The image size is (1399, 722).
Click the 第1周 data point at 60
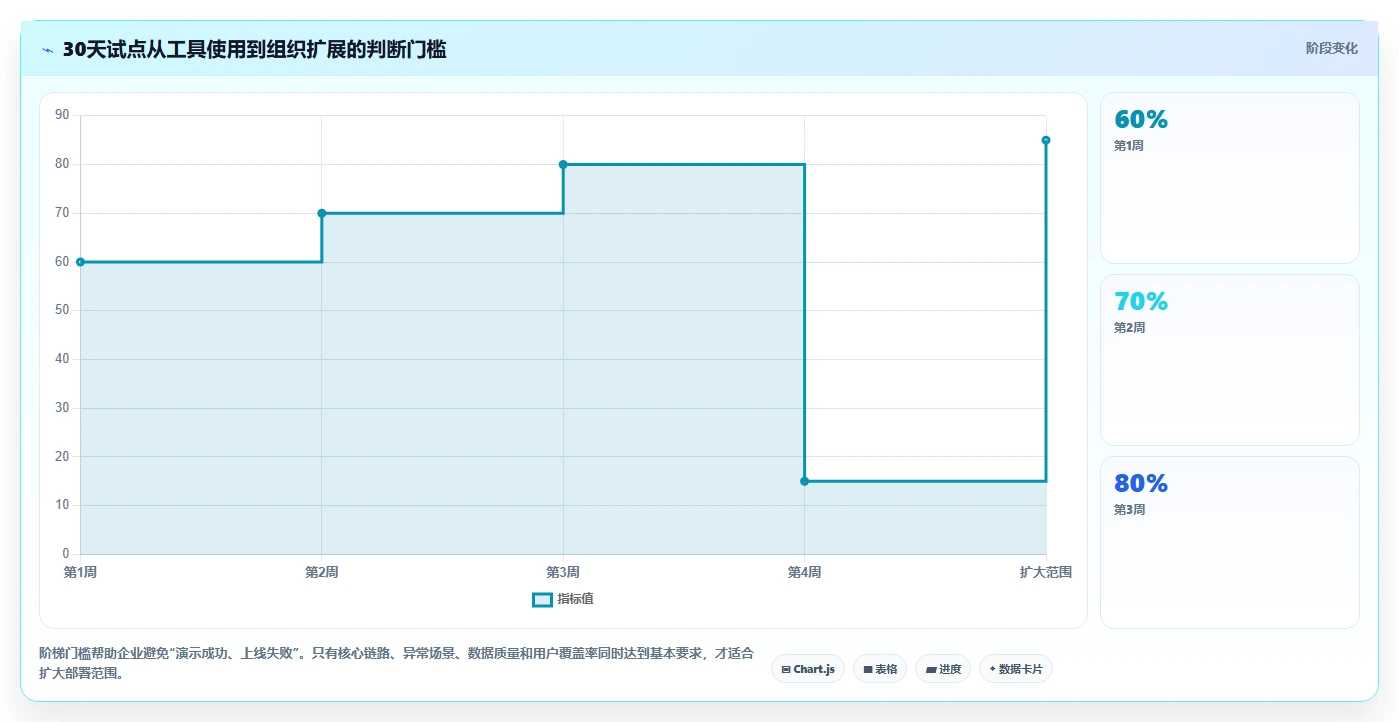80,262
